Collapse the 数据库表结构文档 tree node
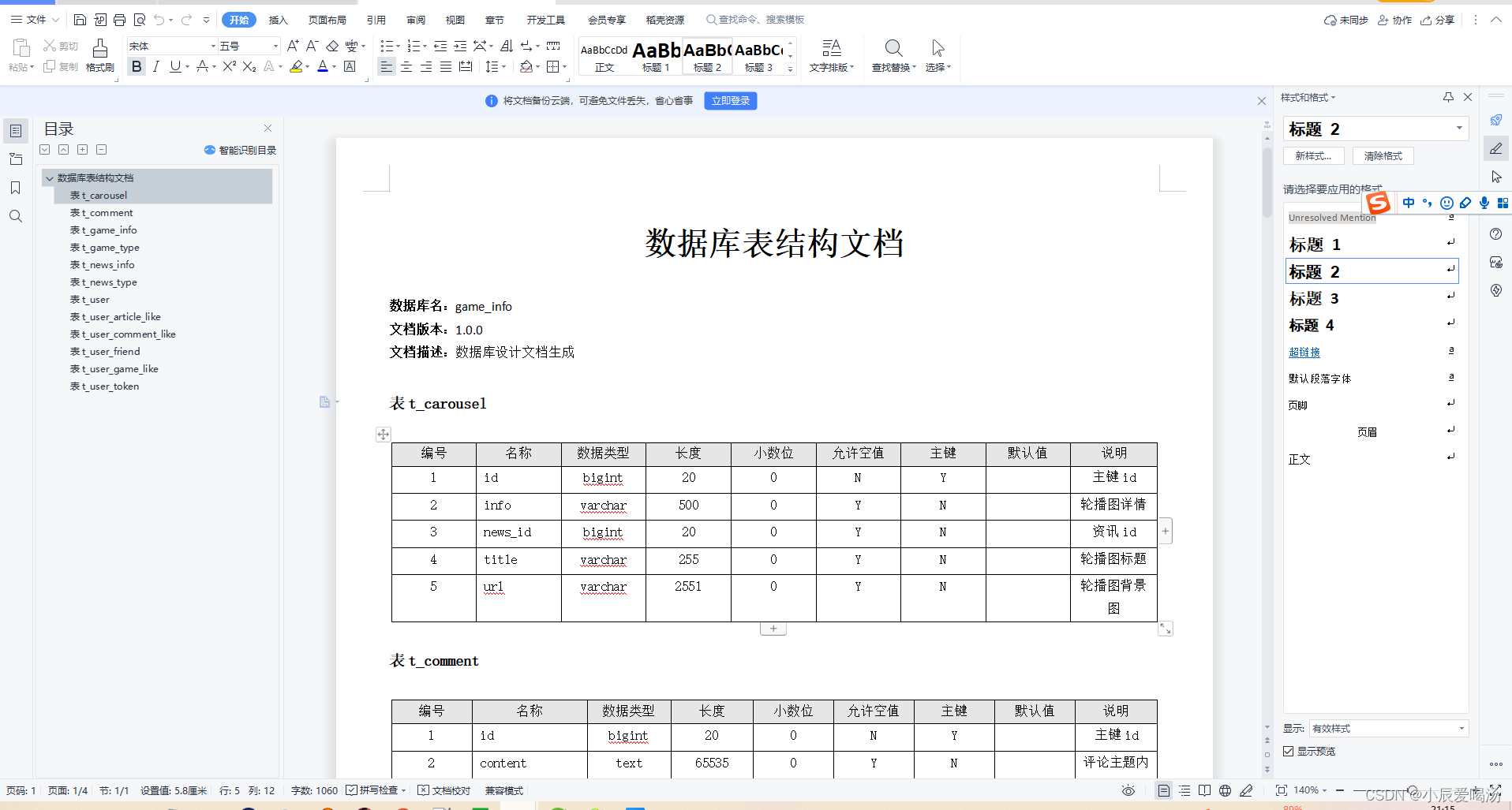This screenshot has height=810, width=1512. (50, 178)
